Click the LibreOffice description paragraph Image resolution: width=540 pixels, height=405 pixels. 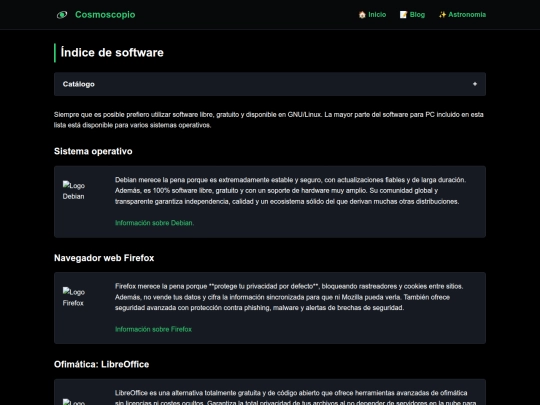coord(295,398)
